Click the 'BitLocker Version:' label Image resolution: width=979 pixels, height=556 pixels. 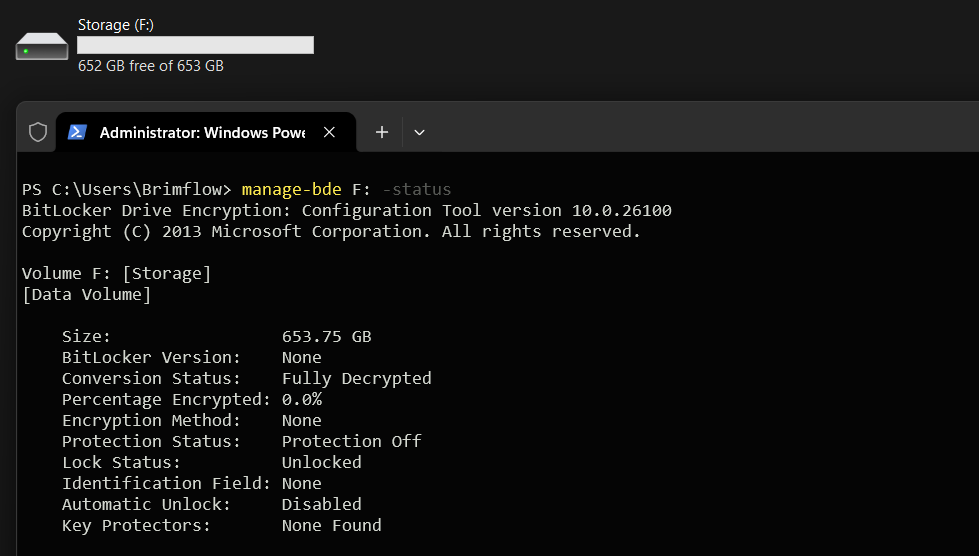[151, 358]
